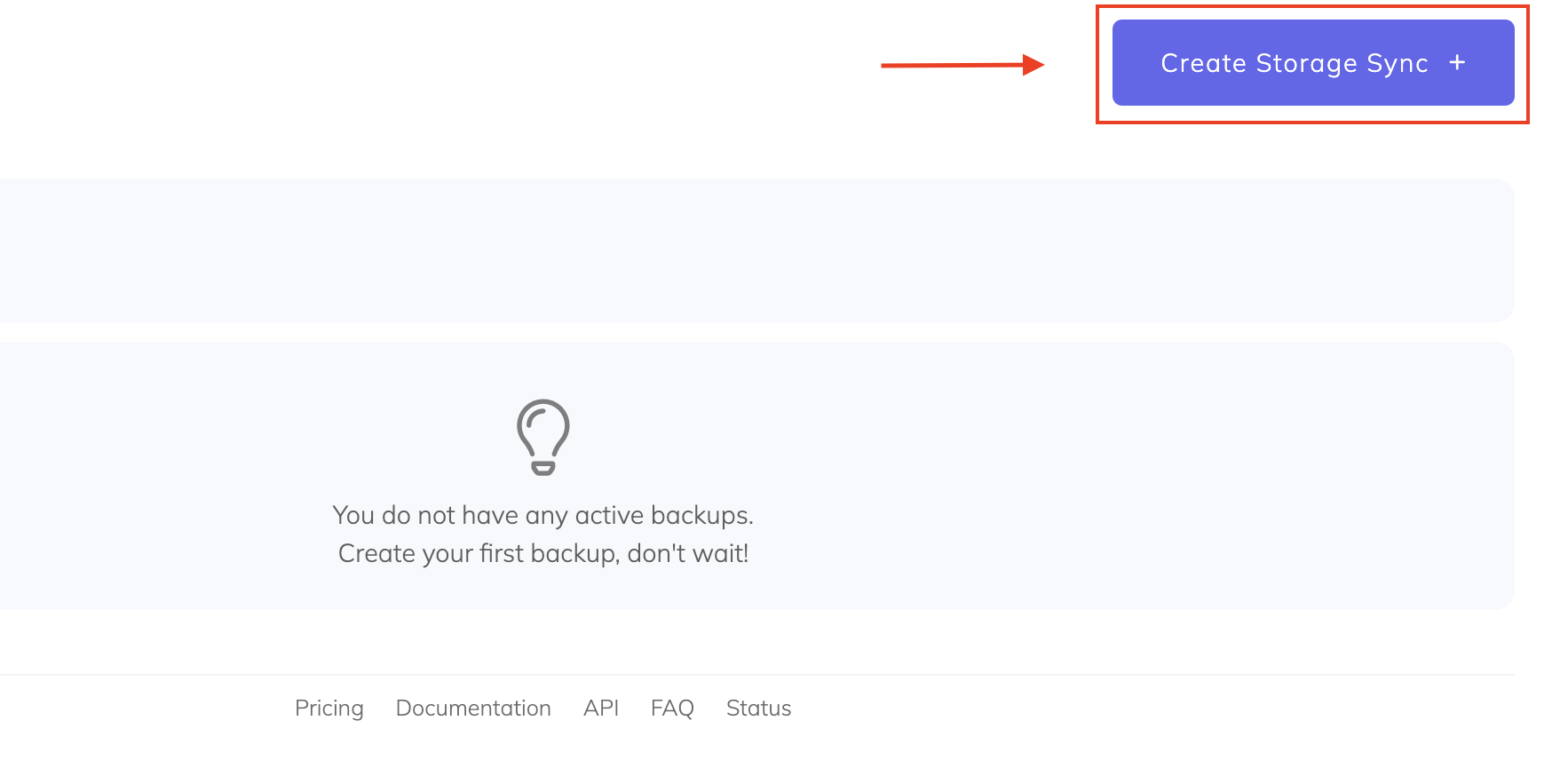Click the word "Sync" on the purple button
1568x776 pixels.
coord(1398,63)
